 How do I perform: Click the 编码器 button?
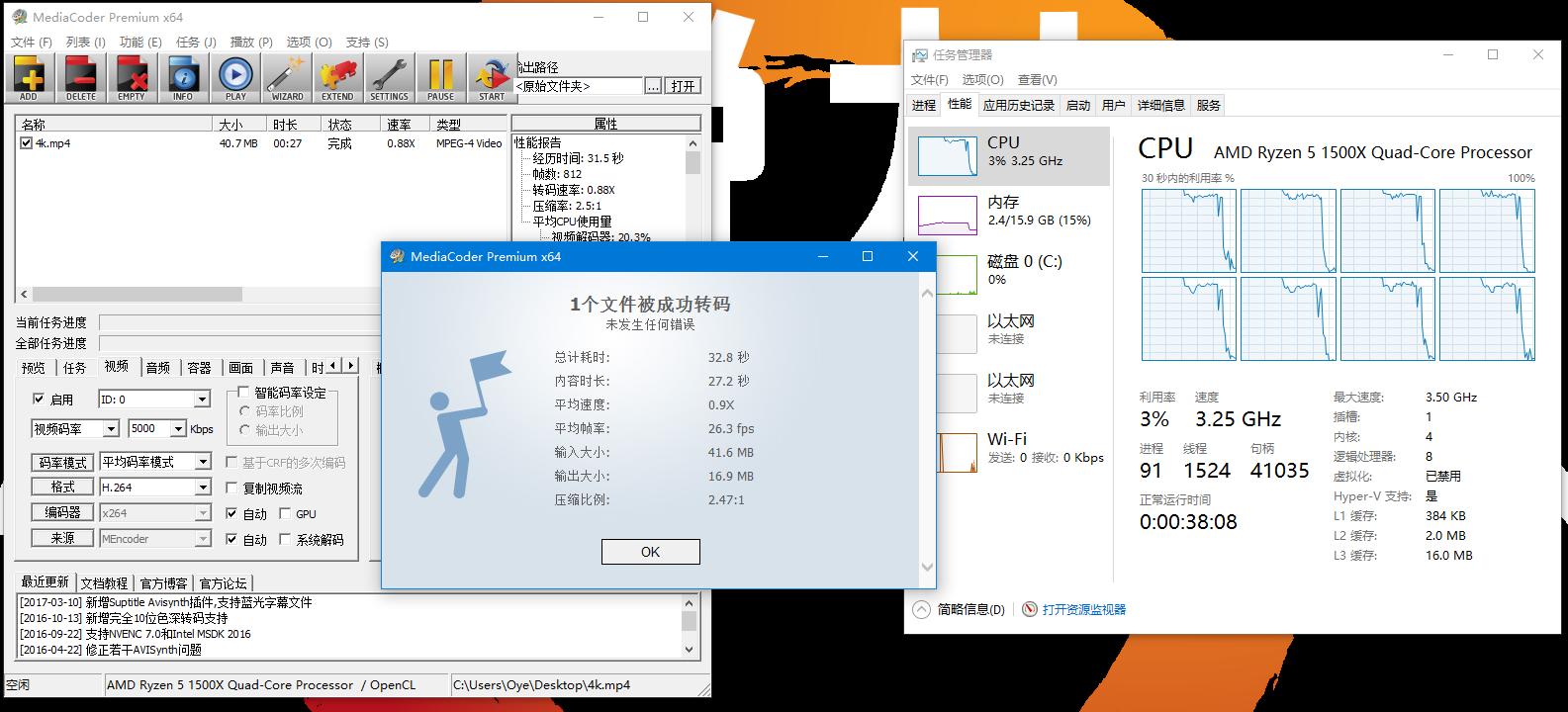click(62, 513)
